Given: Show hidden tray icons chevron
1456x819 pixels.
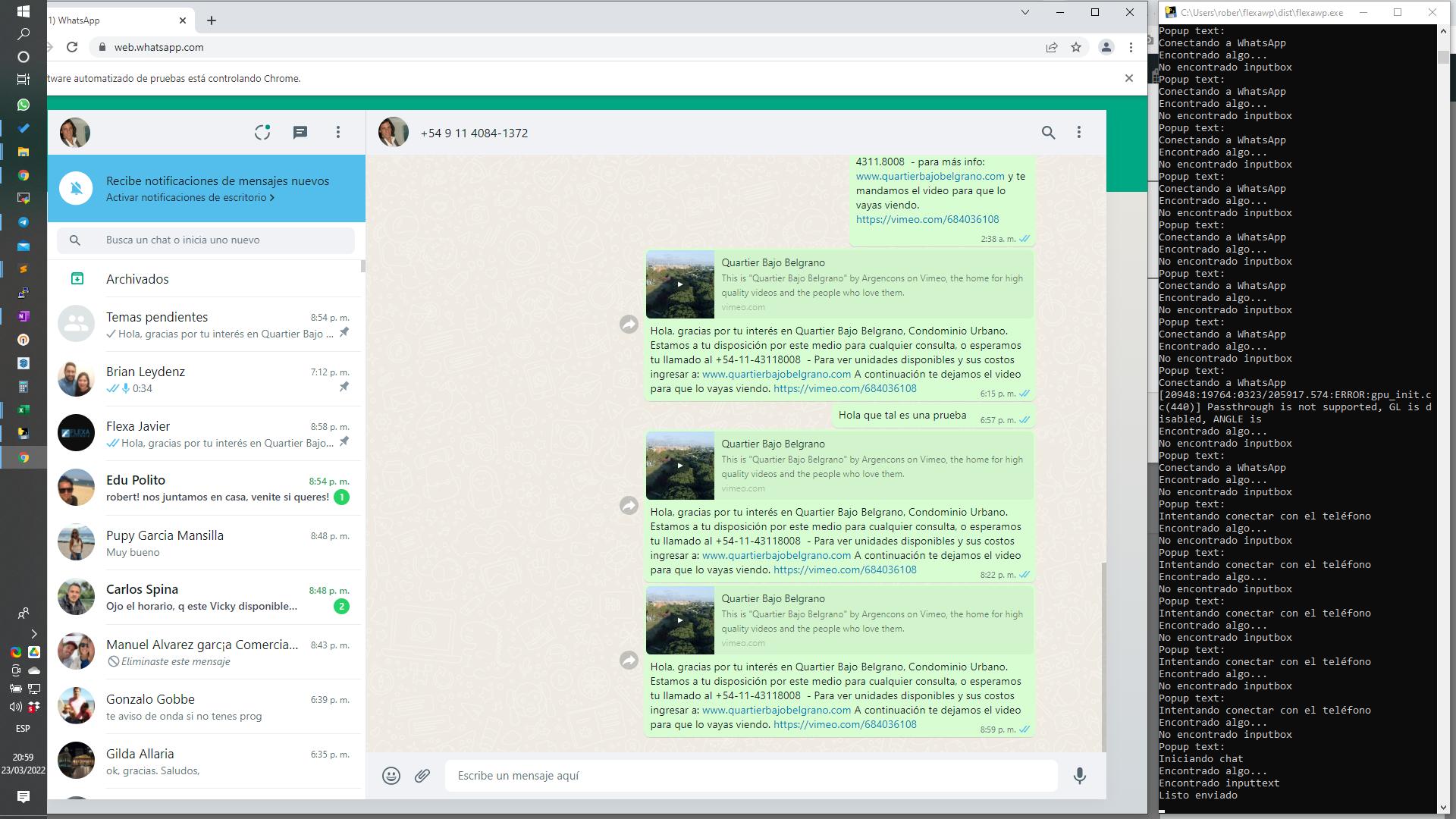Looking at the screenshot, I should click(33, 634).
